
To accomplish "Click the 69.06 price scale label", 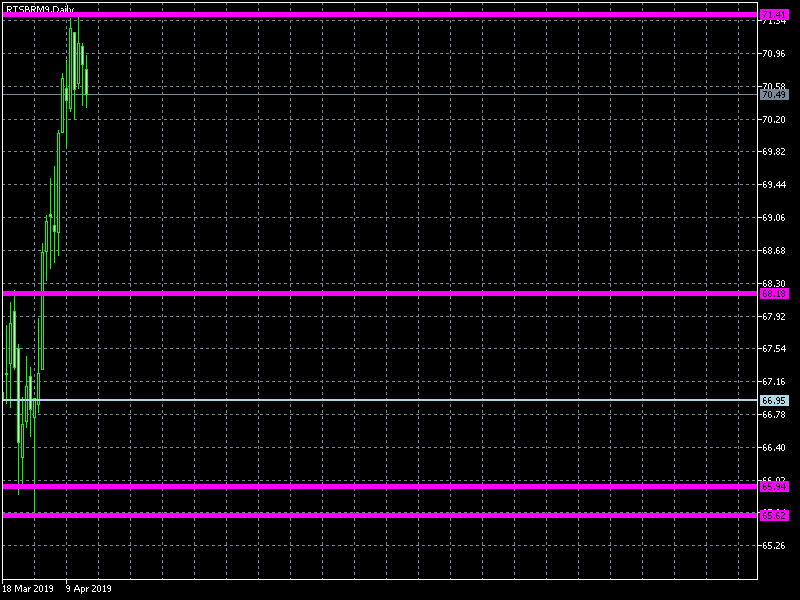I will (773, 218).
